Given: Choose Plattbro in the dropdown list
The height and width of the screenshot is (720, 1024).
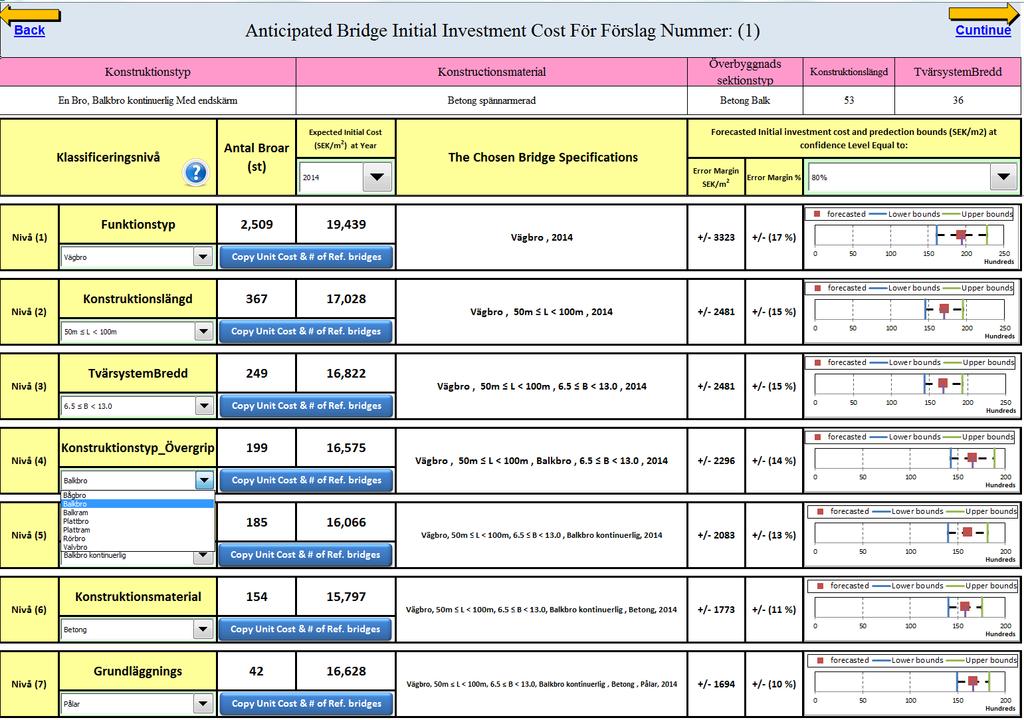Looking at the screenshot, I should [137, 521].
